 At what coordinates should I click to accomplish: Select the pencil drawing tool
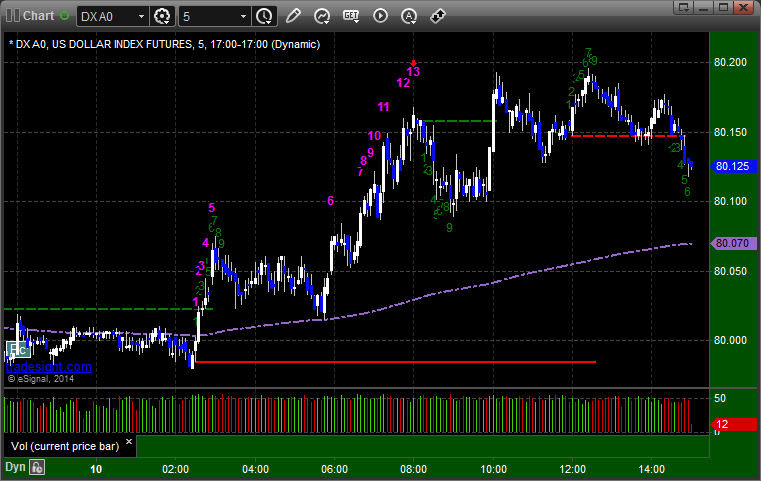(293, 16)
